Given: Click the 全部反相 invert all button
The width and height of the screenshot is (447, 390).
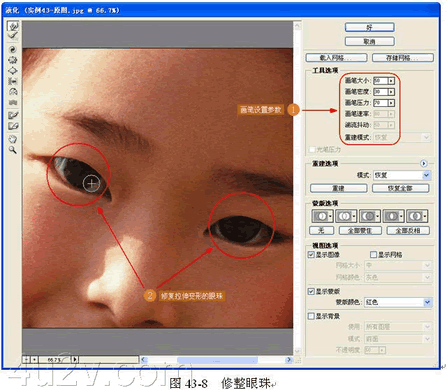Looking at the screenshot, I should click(408, 230).
